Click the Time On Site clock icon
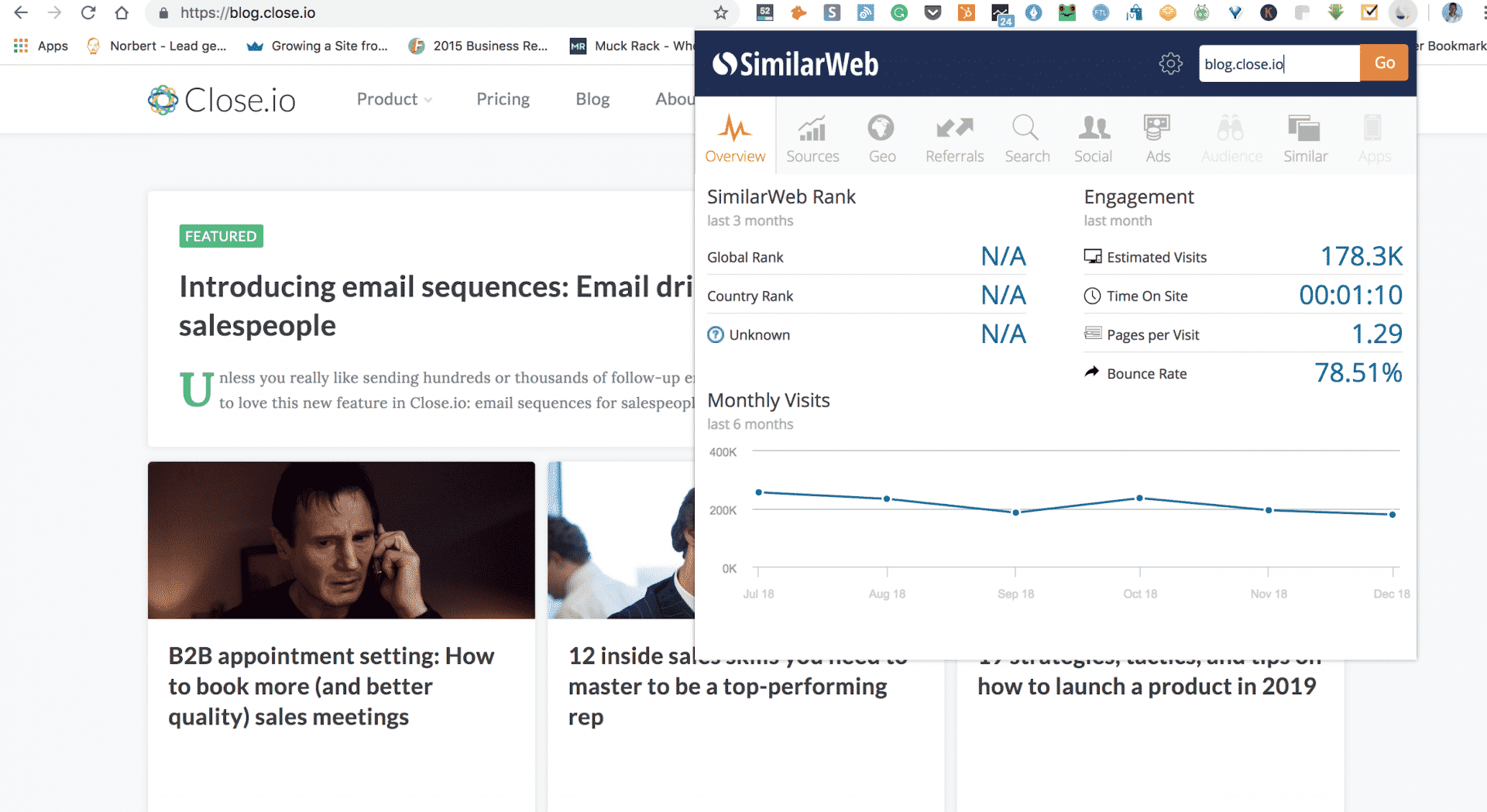1487x812 pixels. pyautogui.click(x=1092, y=296)
